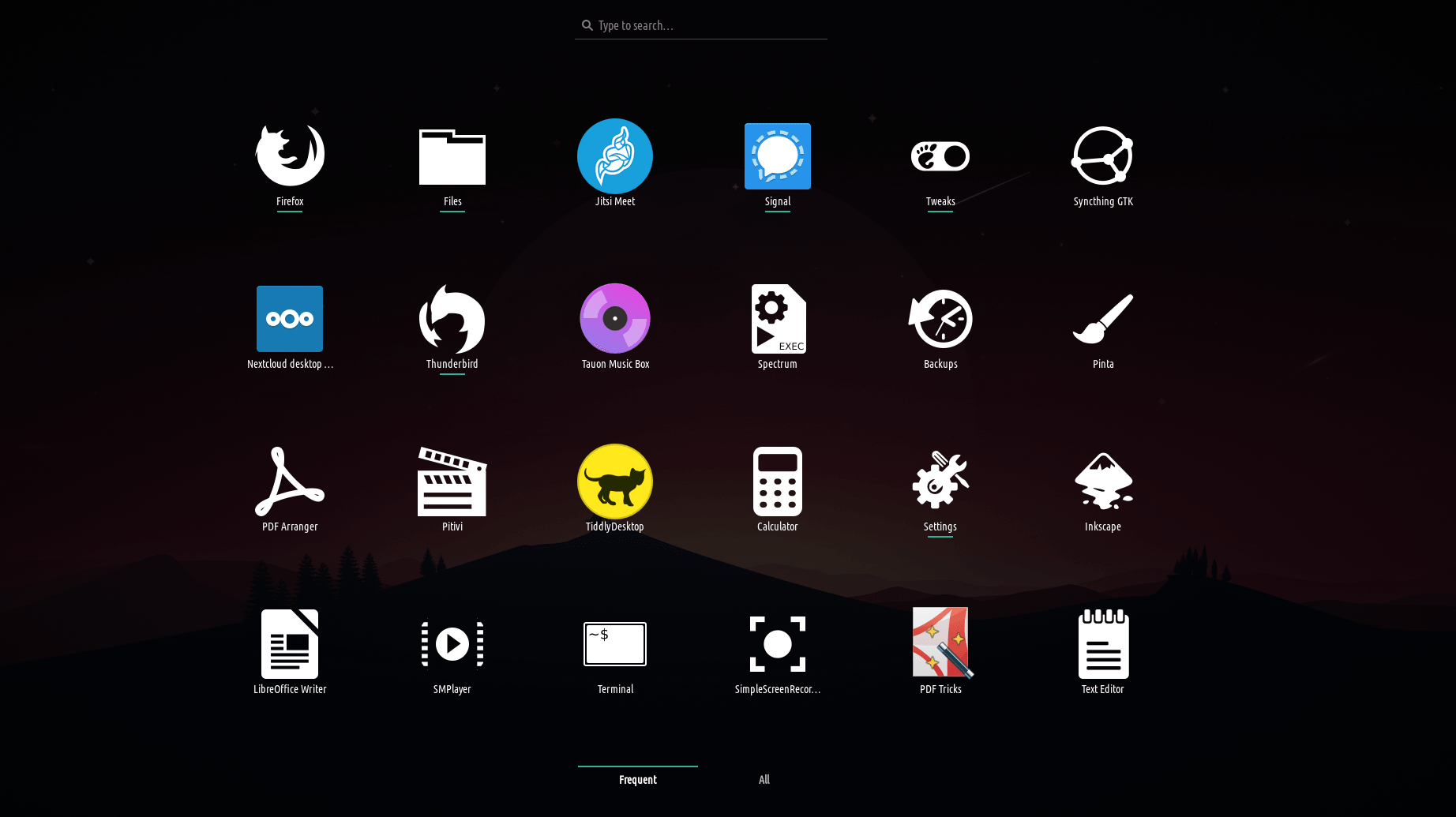1456x817 pixels.
Task: Open the Backups application
Action: tap(940, 319)
